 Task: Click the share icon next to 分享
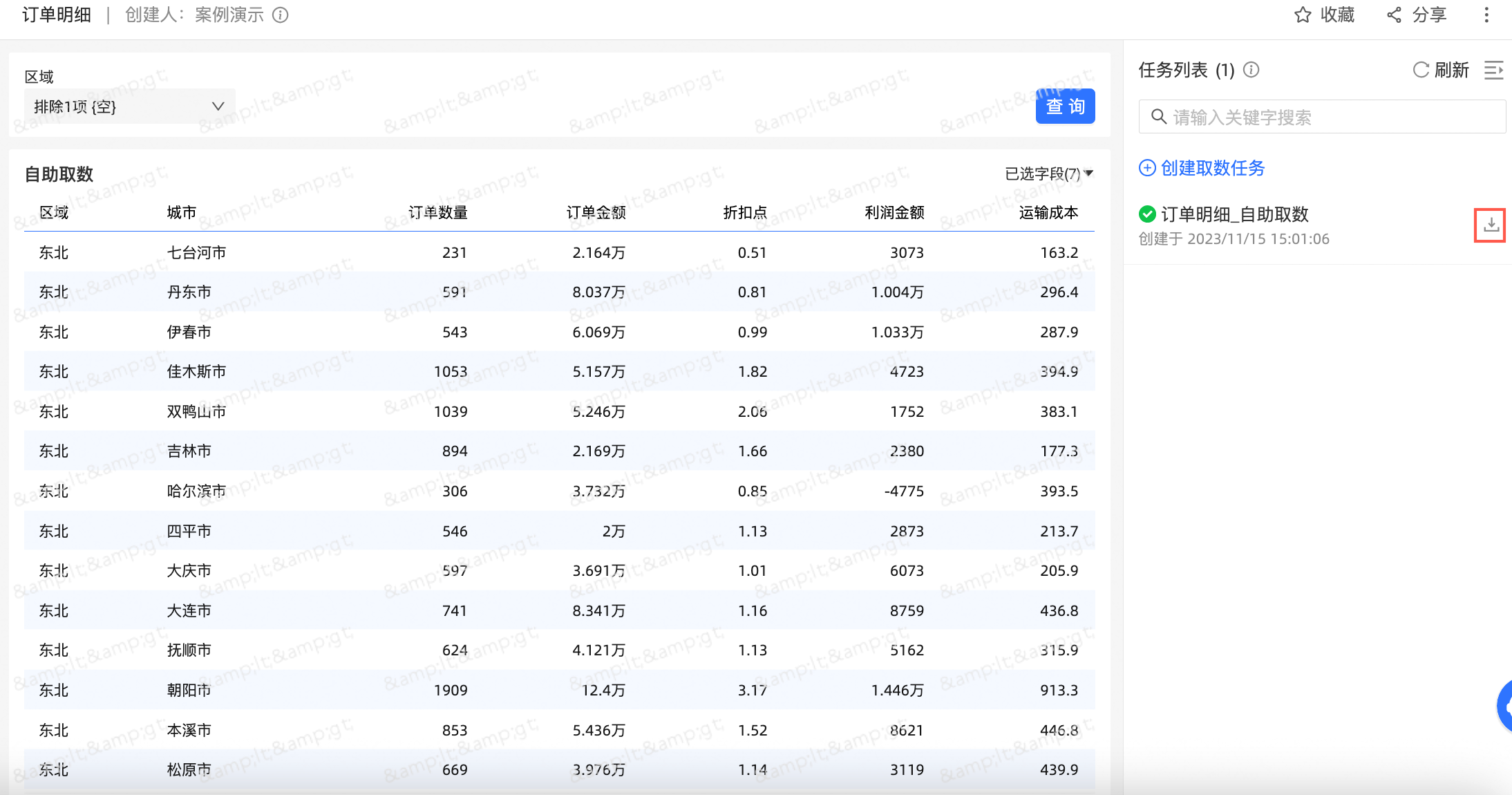(1395, 15)
